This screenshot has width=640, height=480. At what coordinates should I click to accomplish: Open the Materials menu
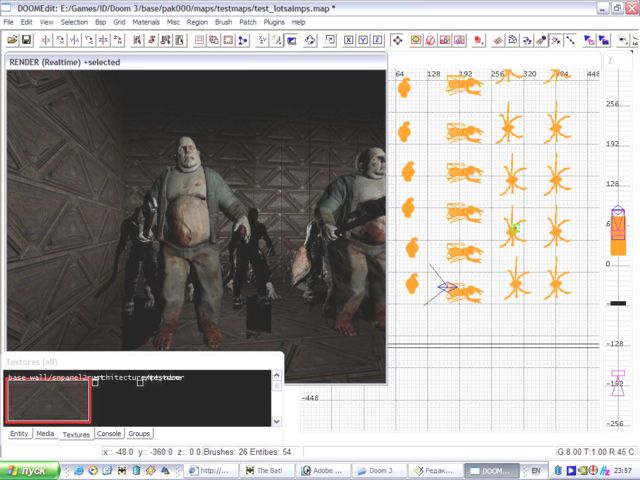coord(146,22)
